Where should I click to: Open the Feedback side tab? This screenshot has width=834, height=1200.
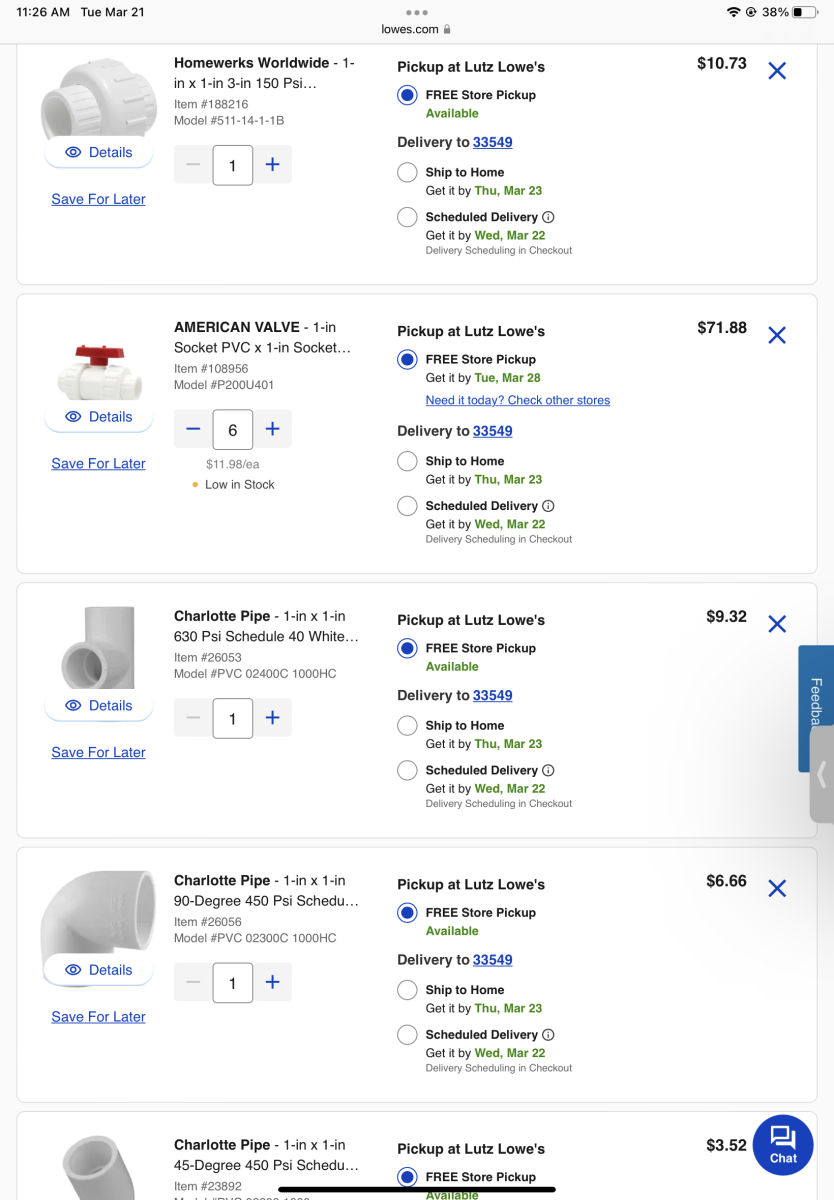(816, 700)
